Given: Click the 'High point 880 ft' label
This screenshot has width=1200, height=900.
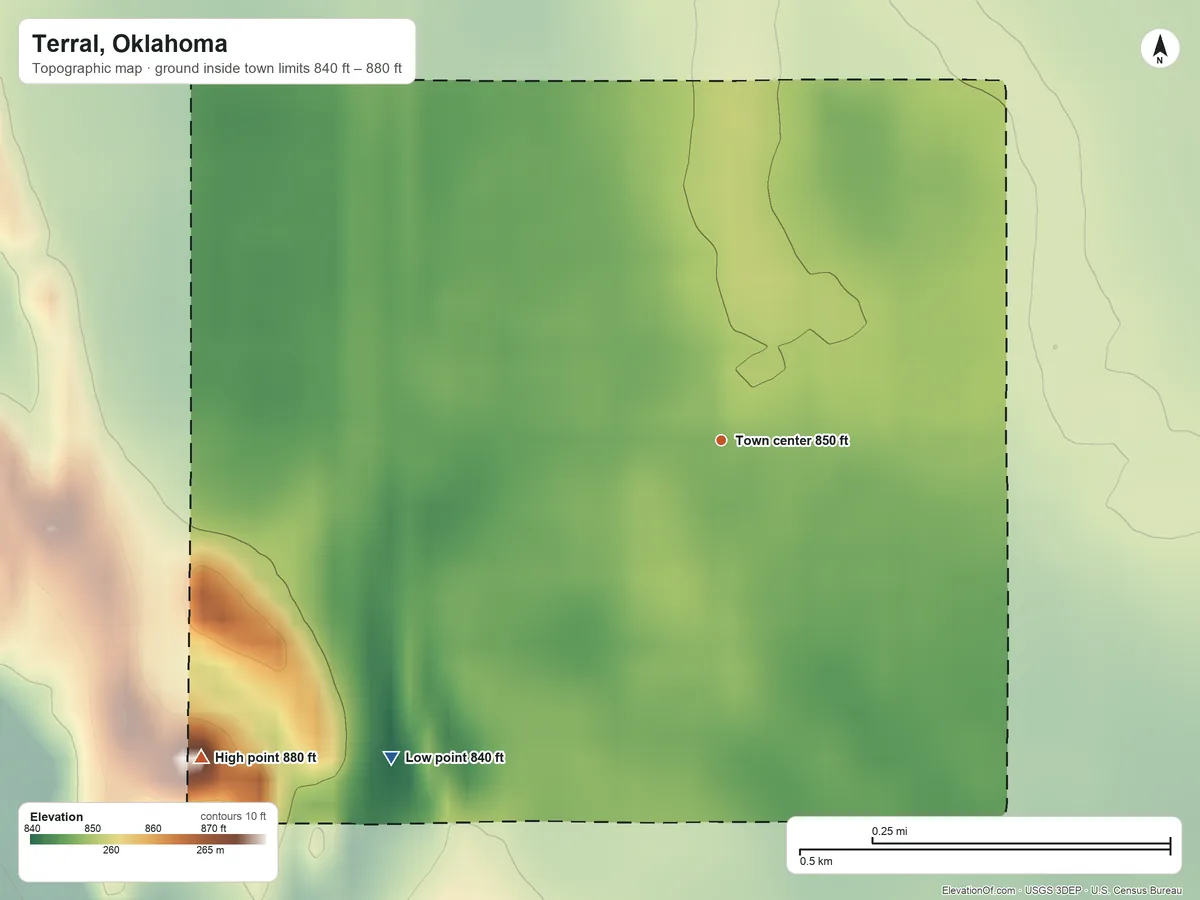Looking at the screenshot, I should coord(265,758).
